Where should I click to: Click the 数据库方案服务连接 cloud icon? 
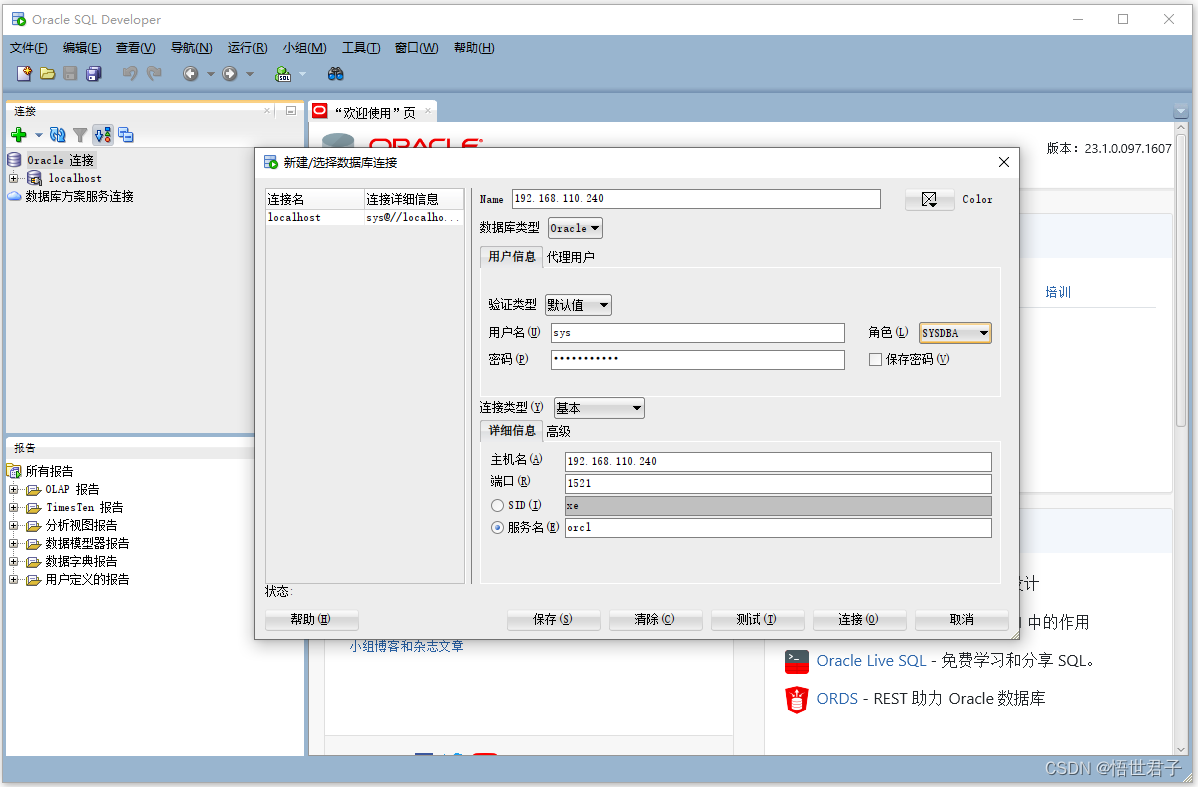coord(15,196)
